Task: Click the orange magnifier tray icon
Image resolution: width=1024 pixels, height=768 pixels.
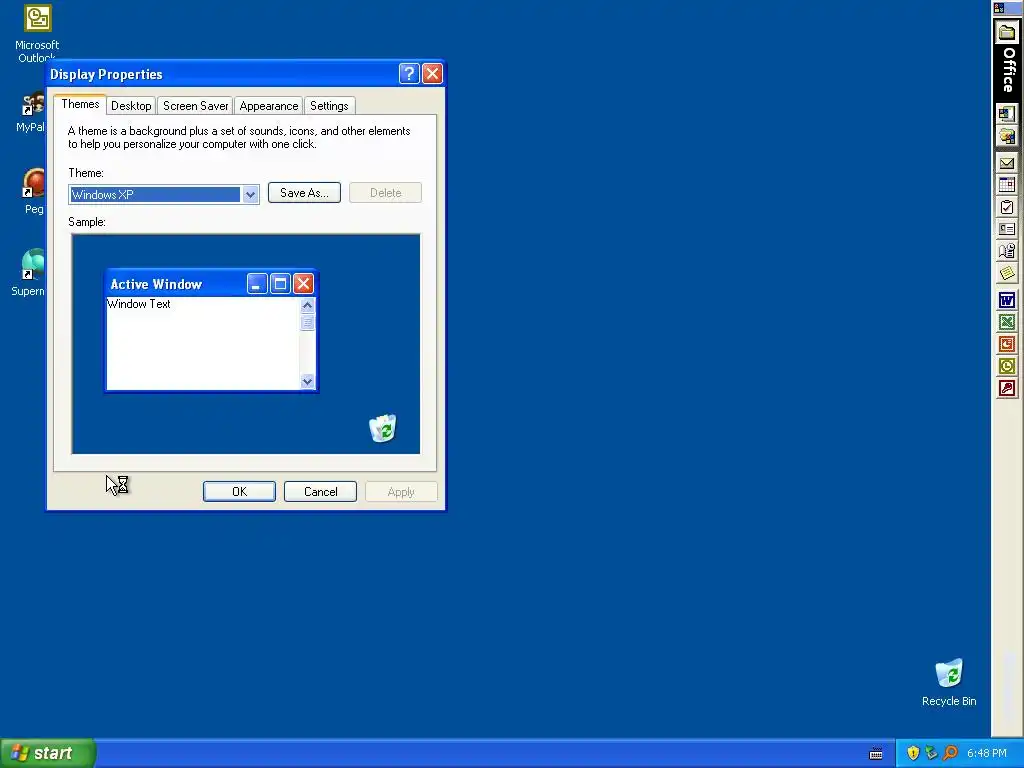Action: pos(950,753)
